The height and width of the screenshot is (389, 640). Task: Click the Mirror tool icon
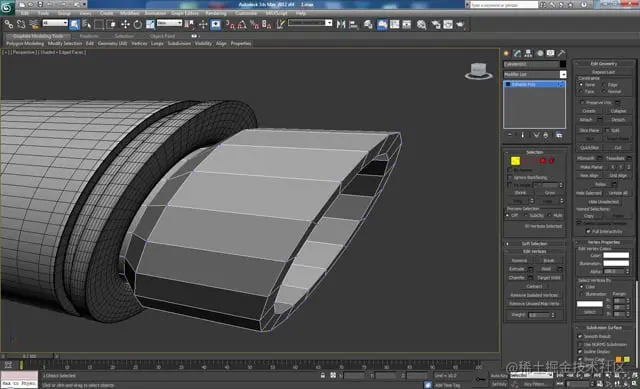click(341, 24)
